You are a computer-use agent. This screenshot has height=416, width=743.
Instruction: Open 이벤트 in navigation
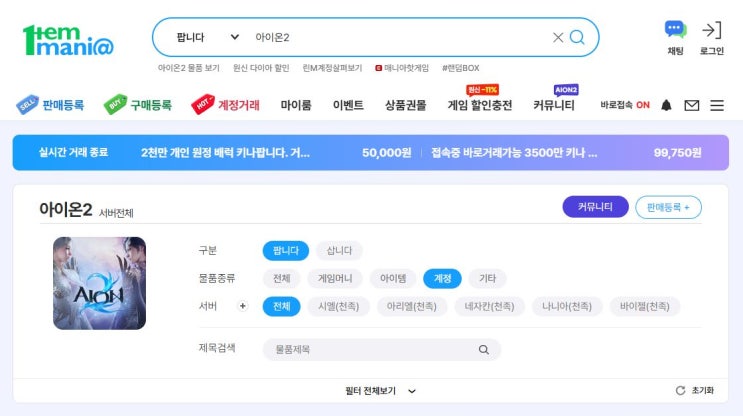(x=348, y=105)
